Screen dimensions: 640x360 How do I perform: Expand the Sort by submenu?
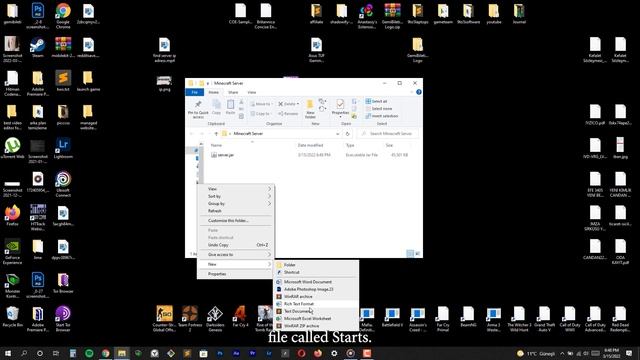pyautogui.click(x=236, y=196)
